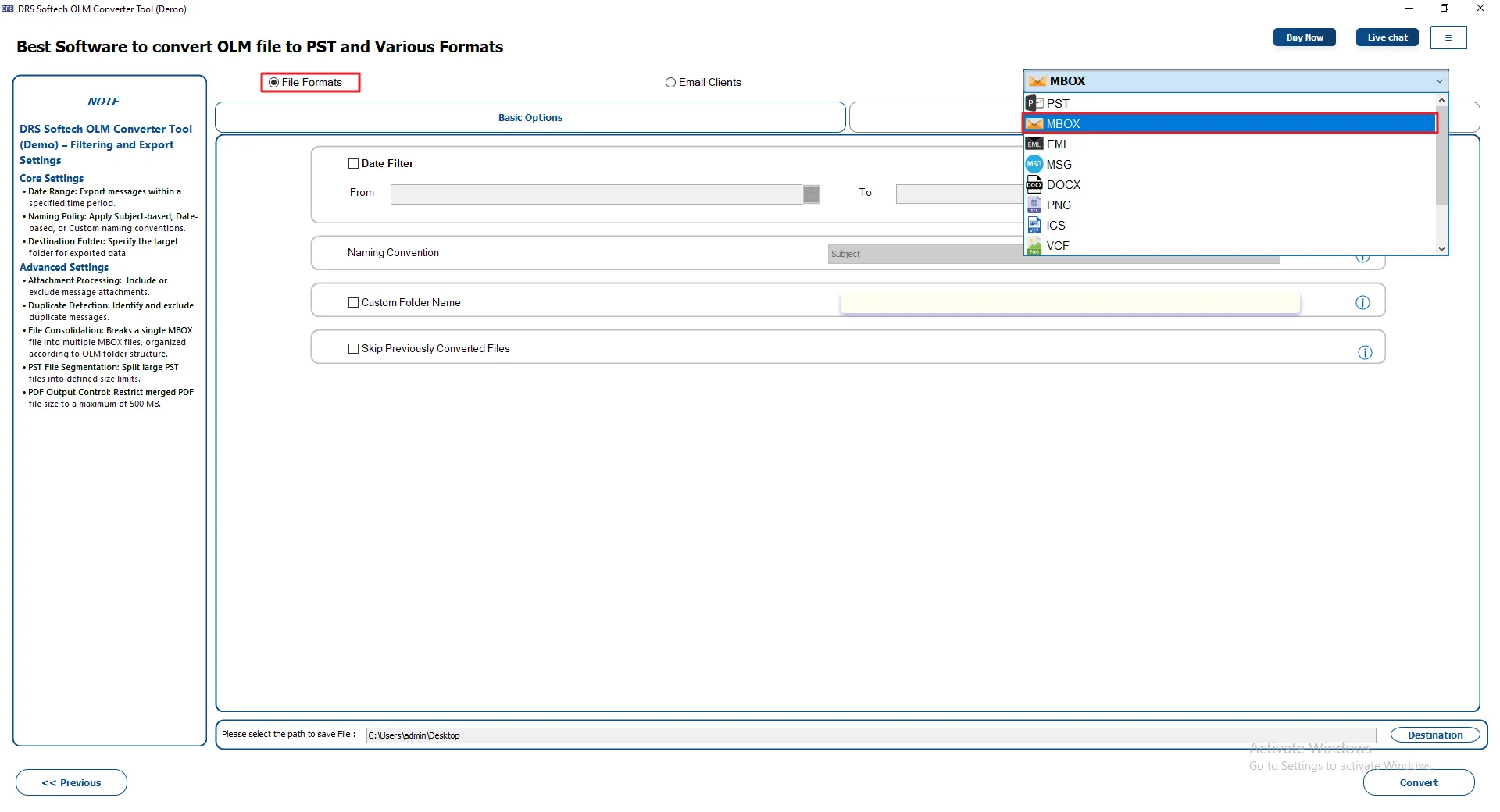Choose DOCX from the format list
The height and width of the screenshot is (812, 1500).
[x=1230, y=184]
